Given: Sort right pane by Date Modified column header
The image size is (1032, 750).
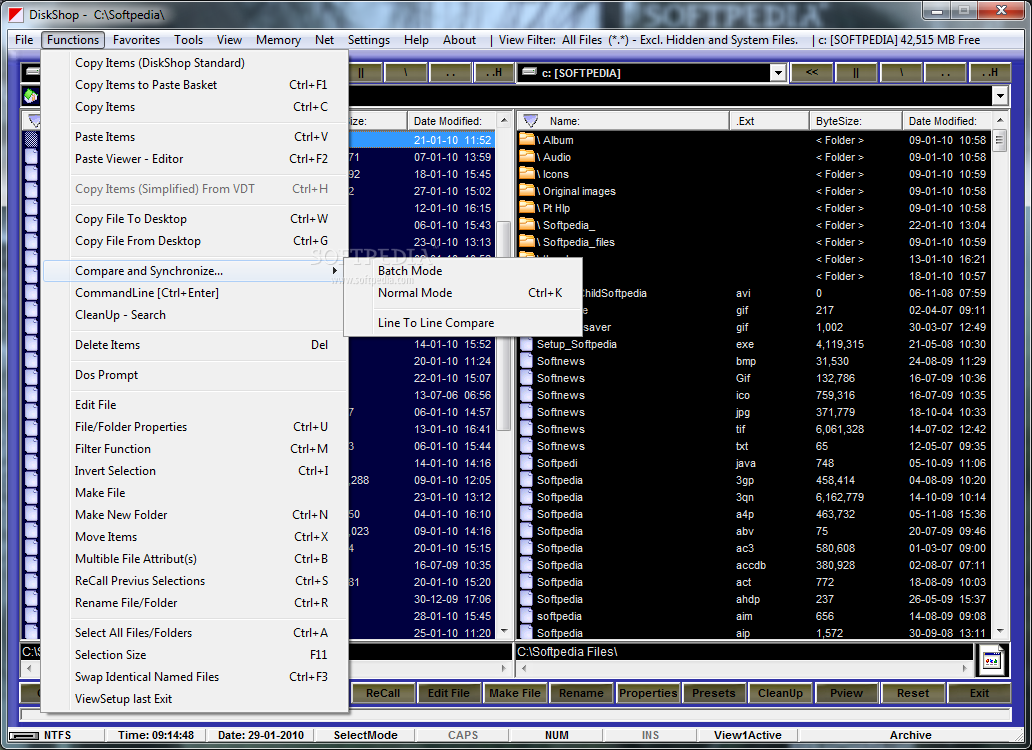Looking at the screenshot, I should coord(948,121).
